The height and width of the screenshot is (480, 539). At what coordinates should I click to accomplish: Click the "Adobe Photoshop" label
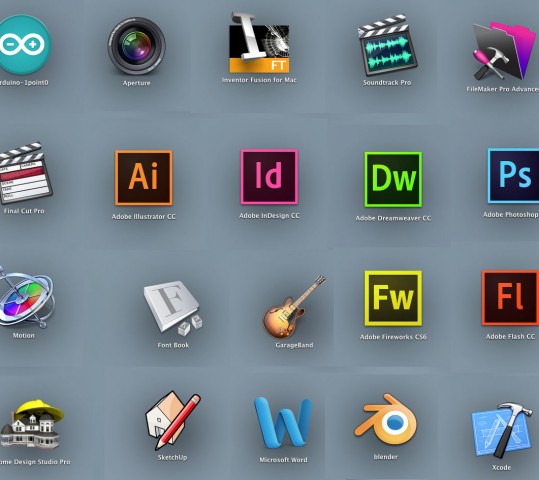(x=511, y=215)
